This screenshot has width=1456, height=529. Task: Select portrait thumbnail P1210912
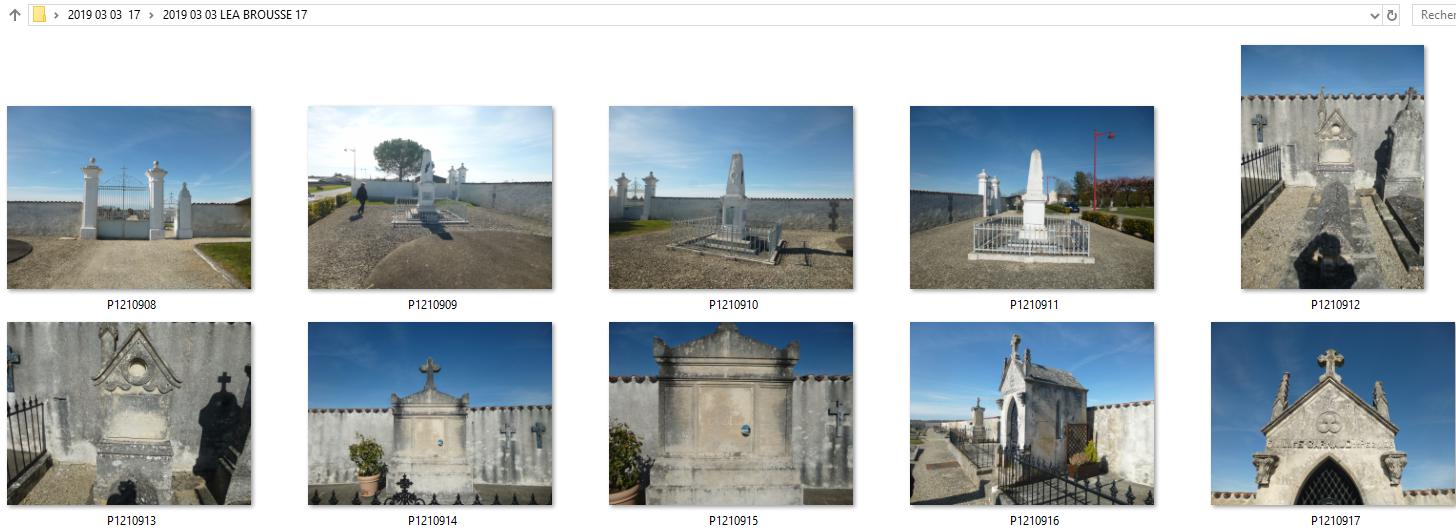tap(1332, 167)
